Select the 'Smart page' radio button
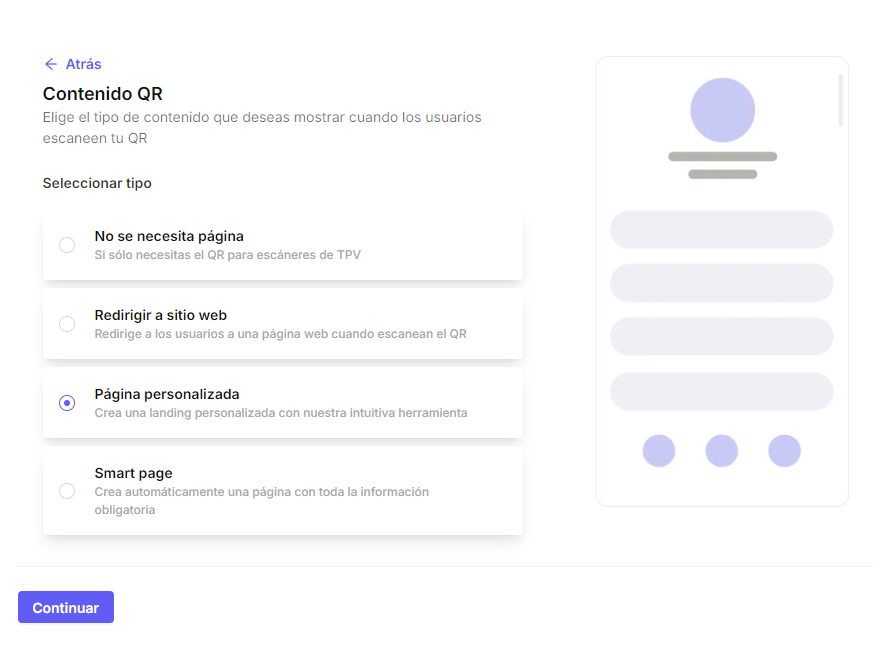Screen dimensions: 892x652 coord(67,490)
